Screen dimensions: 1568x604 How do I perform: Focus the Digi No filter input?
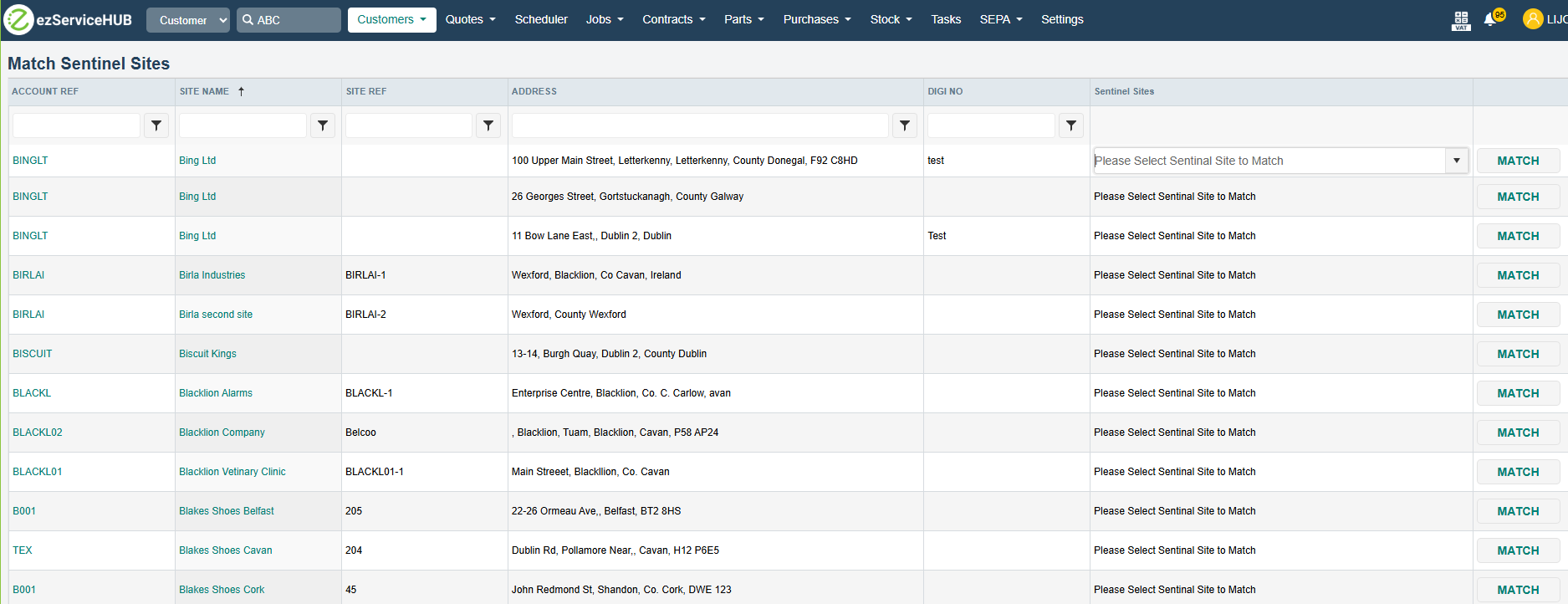pyautogui.click(x=991, y=125)
